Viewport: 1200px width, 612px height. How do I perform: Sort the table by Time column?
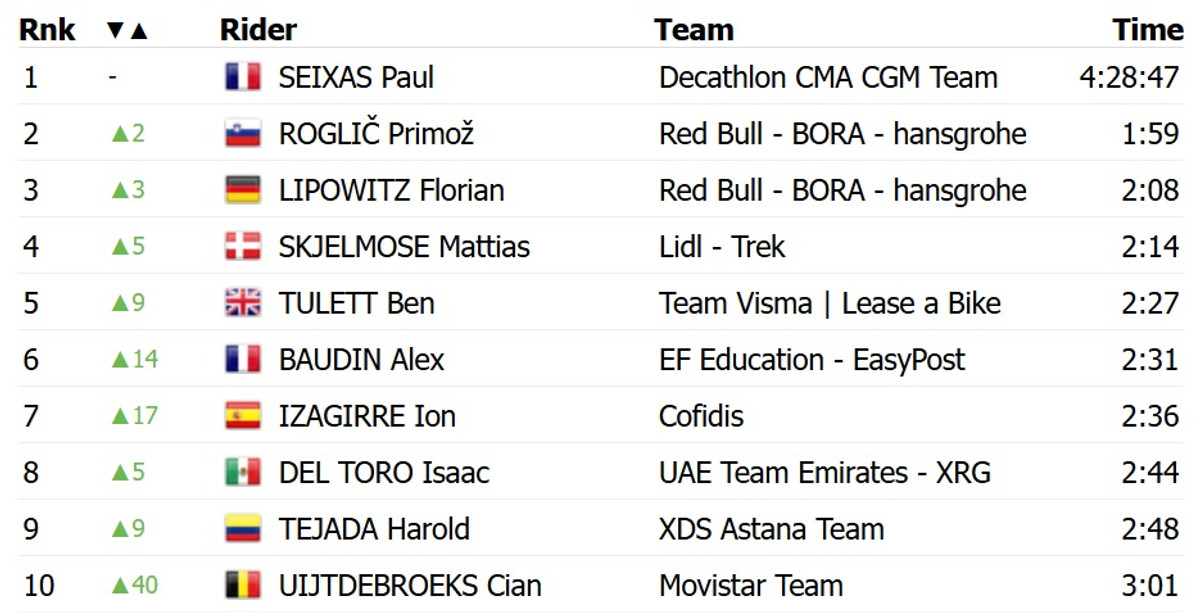[1147, 31]
